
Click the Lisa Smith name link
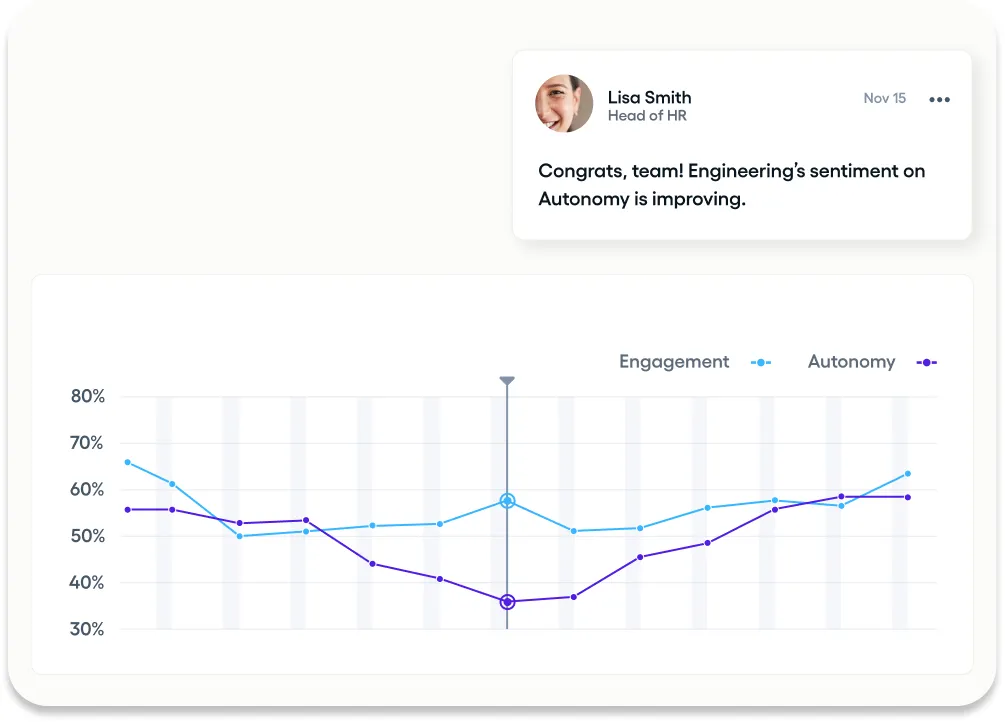pyautogui.click(x=649, y=97)
